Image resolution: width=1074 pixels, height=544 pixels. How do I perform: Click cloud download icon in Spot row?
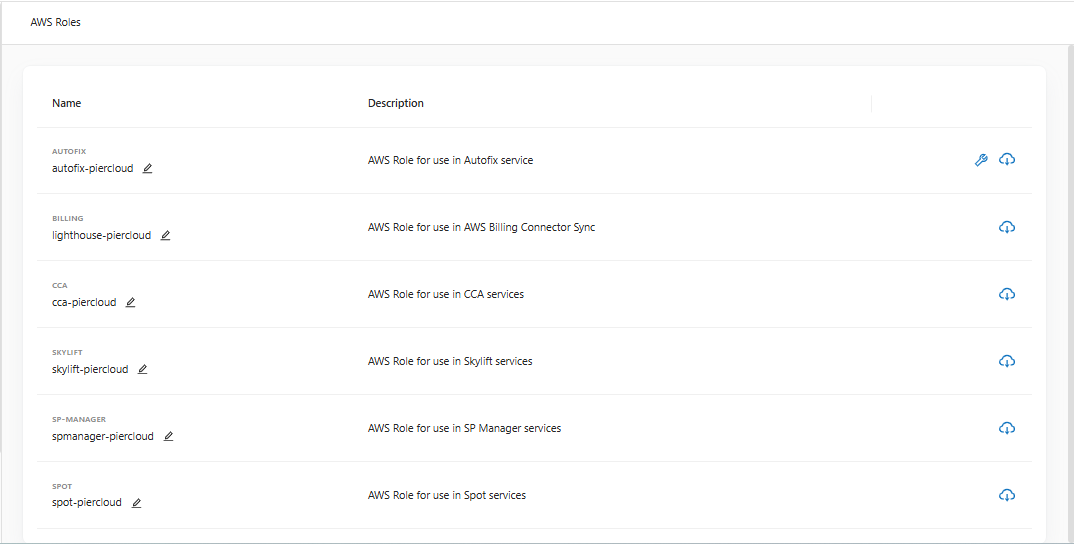tap(1007, 495)
